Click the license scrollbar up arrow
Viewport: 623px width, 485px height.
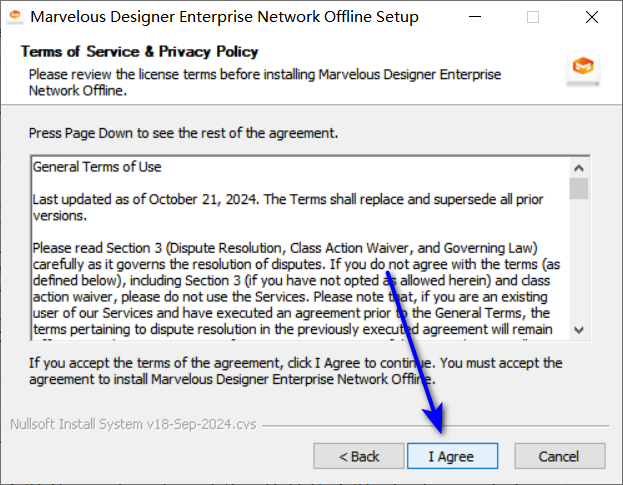click(579, 166)
